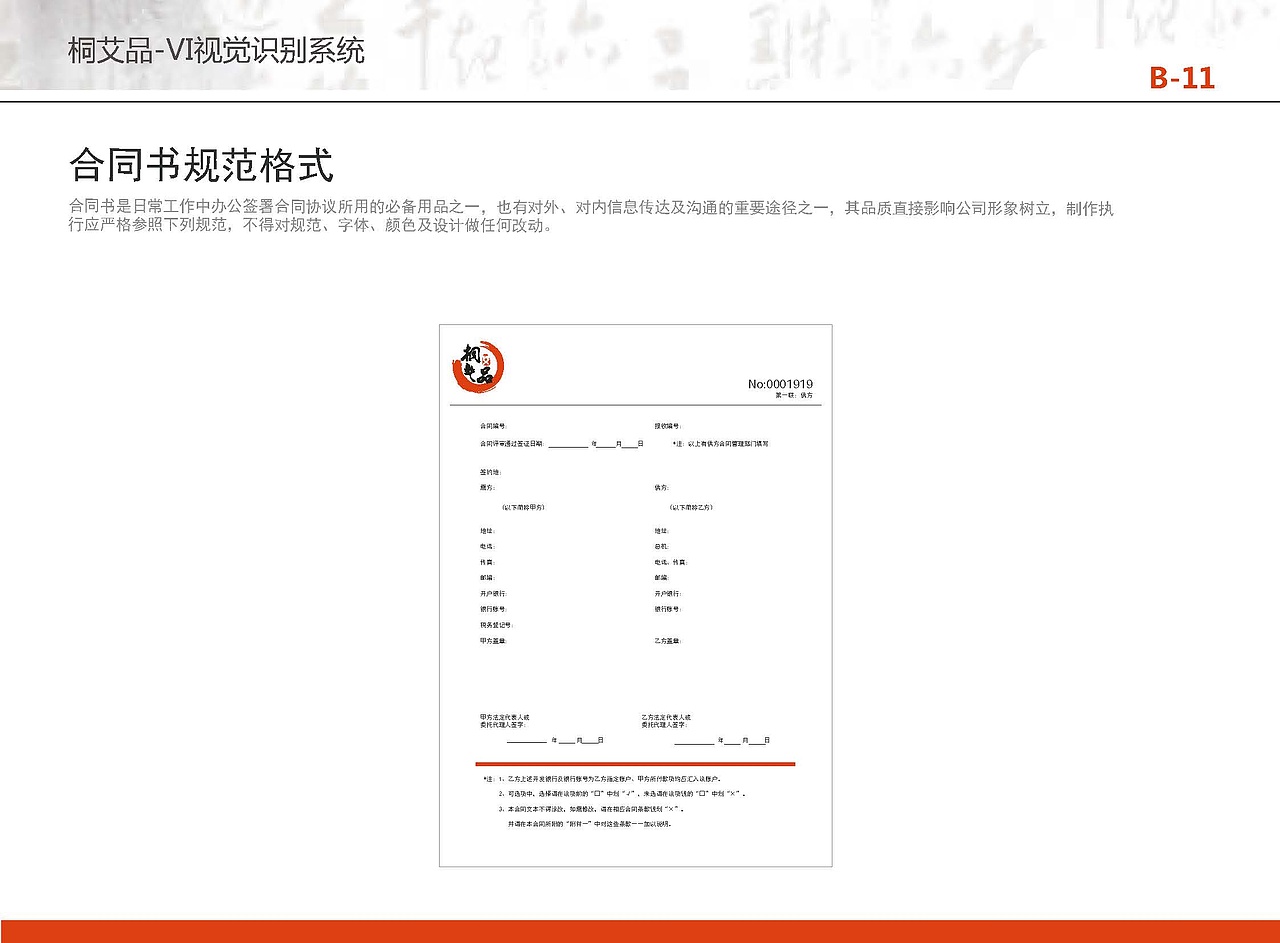The height and width of the screenshot is (943, 1280).
Task: Click the 第一联：供方 label
Action: click(x=794, y=396)
